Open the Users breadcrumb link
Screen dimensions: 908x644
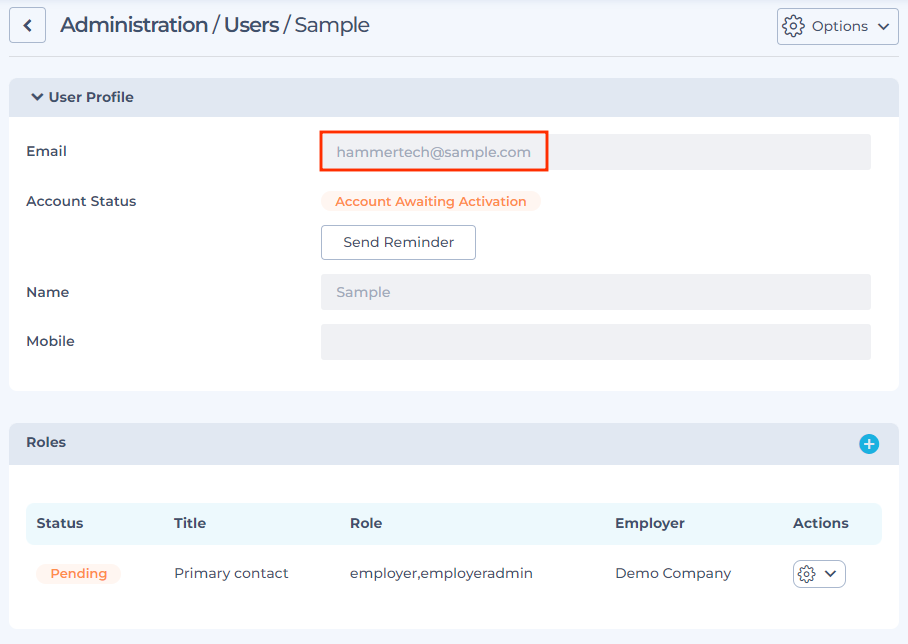(251, 25)
